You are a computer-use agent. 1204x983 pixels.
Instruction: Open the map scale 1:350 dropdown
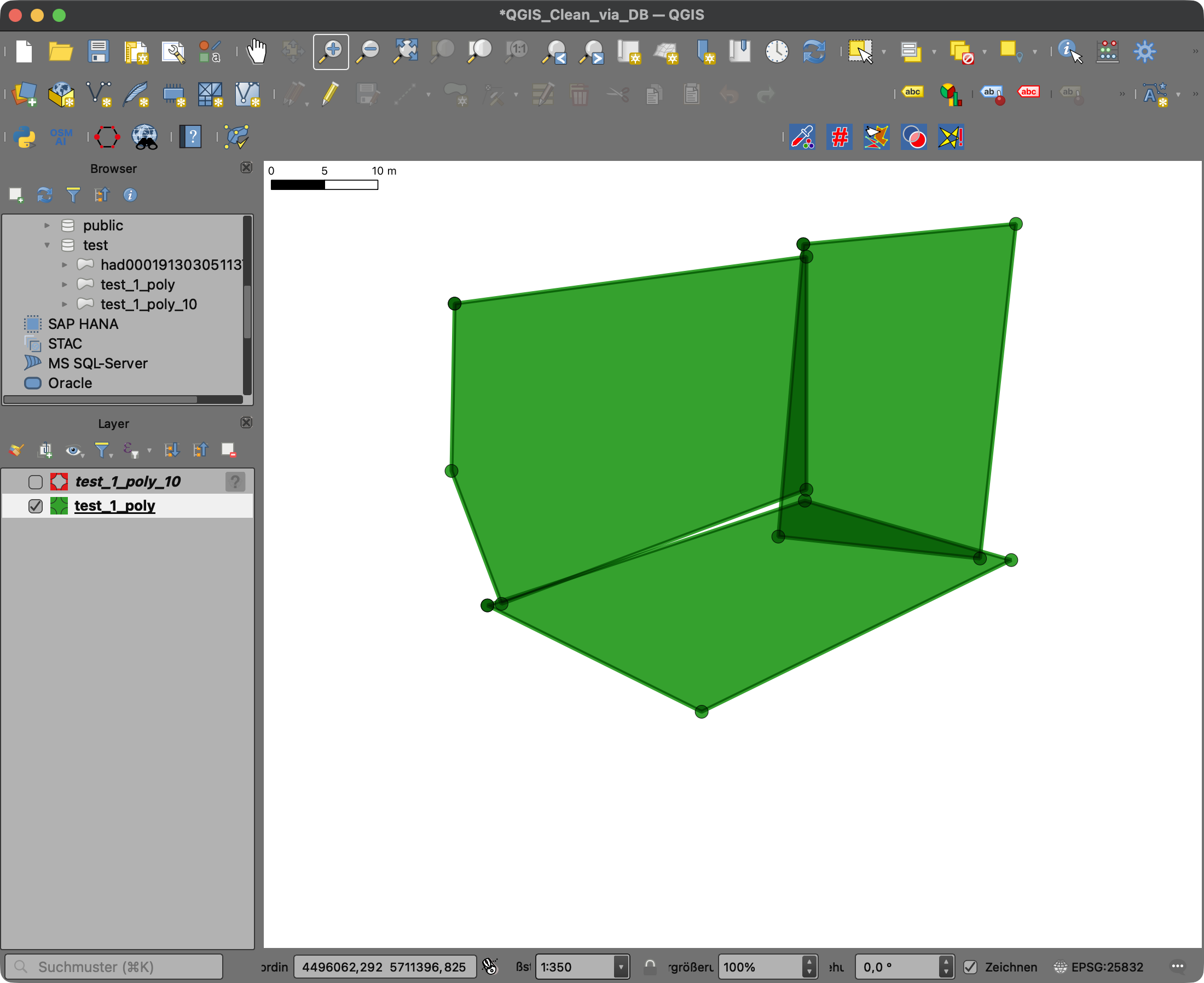coord(621,967)
